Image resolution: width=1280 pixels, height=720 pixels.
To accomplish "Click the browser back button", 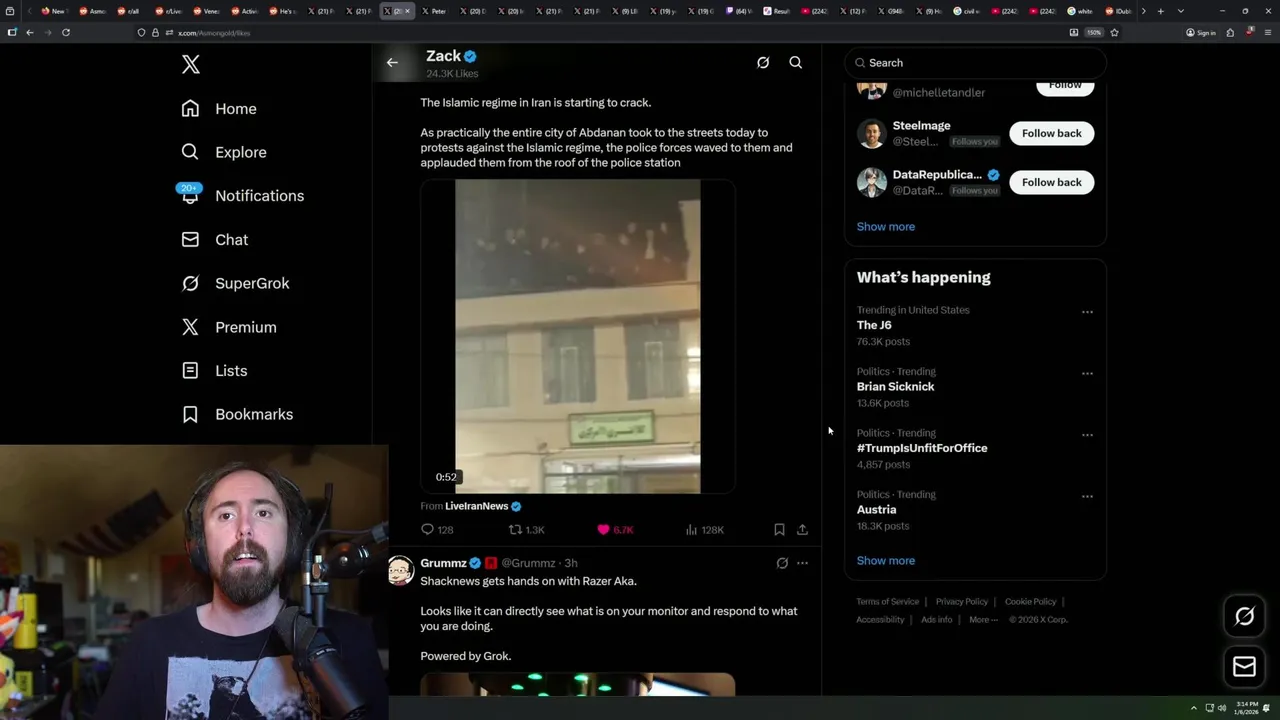I will tap(30, 32).
